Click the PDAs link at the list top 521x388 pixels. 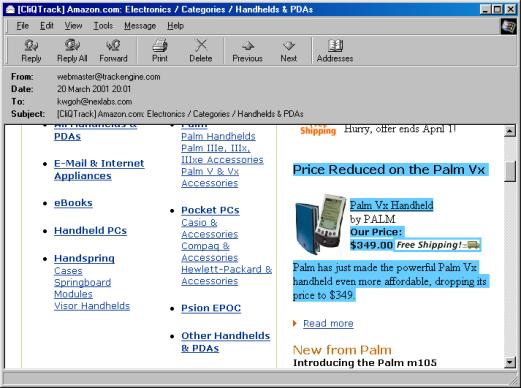(67, 136)
